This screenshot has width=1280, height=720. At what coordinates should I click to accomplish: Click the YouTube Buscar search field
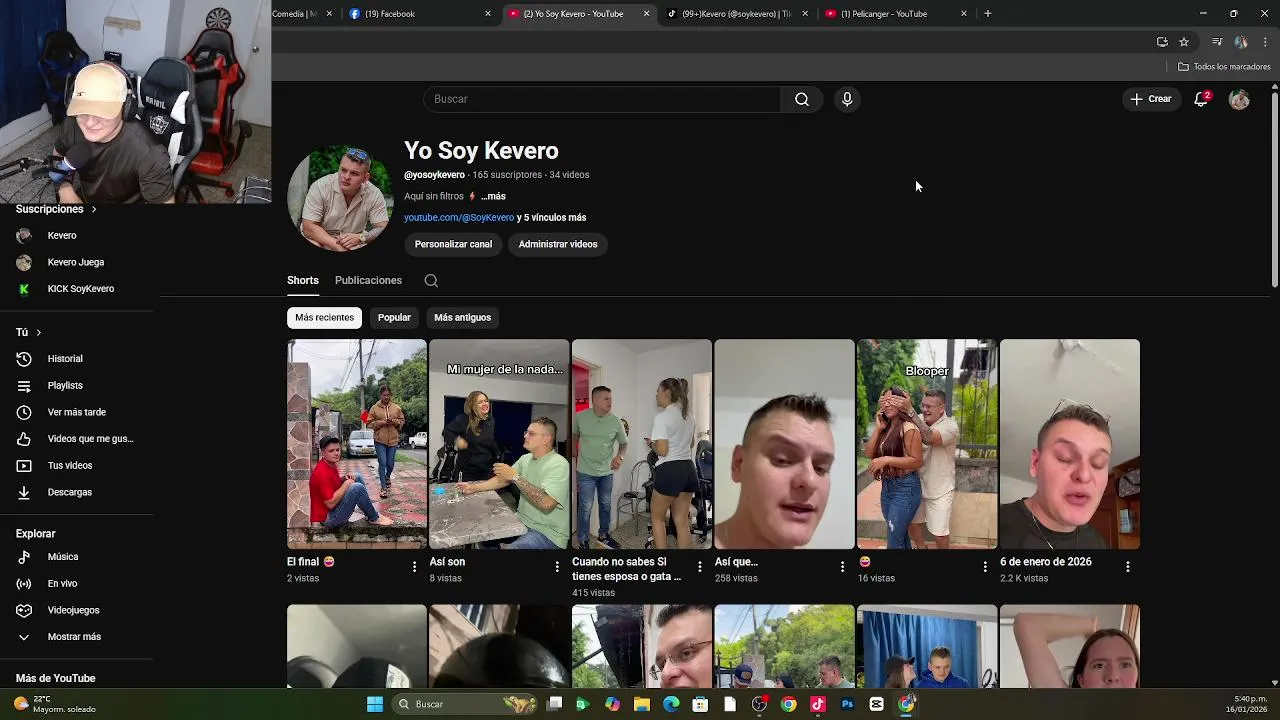[x=602, y=99]
